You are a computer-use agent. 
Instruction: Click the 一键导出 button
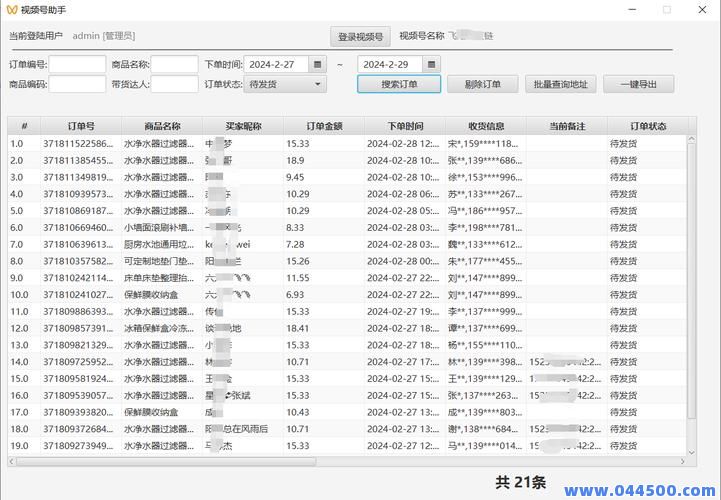[x=639, y=84]
